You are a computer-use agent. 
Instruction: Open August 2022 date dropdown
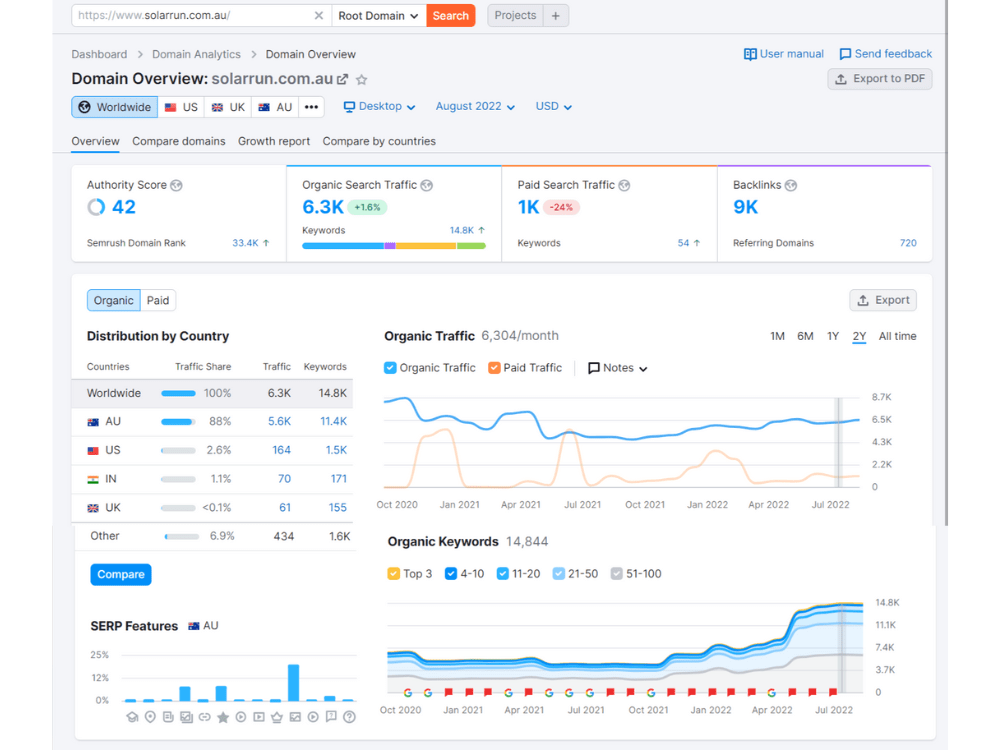click(x=475, y=107)
